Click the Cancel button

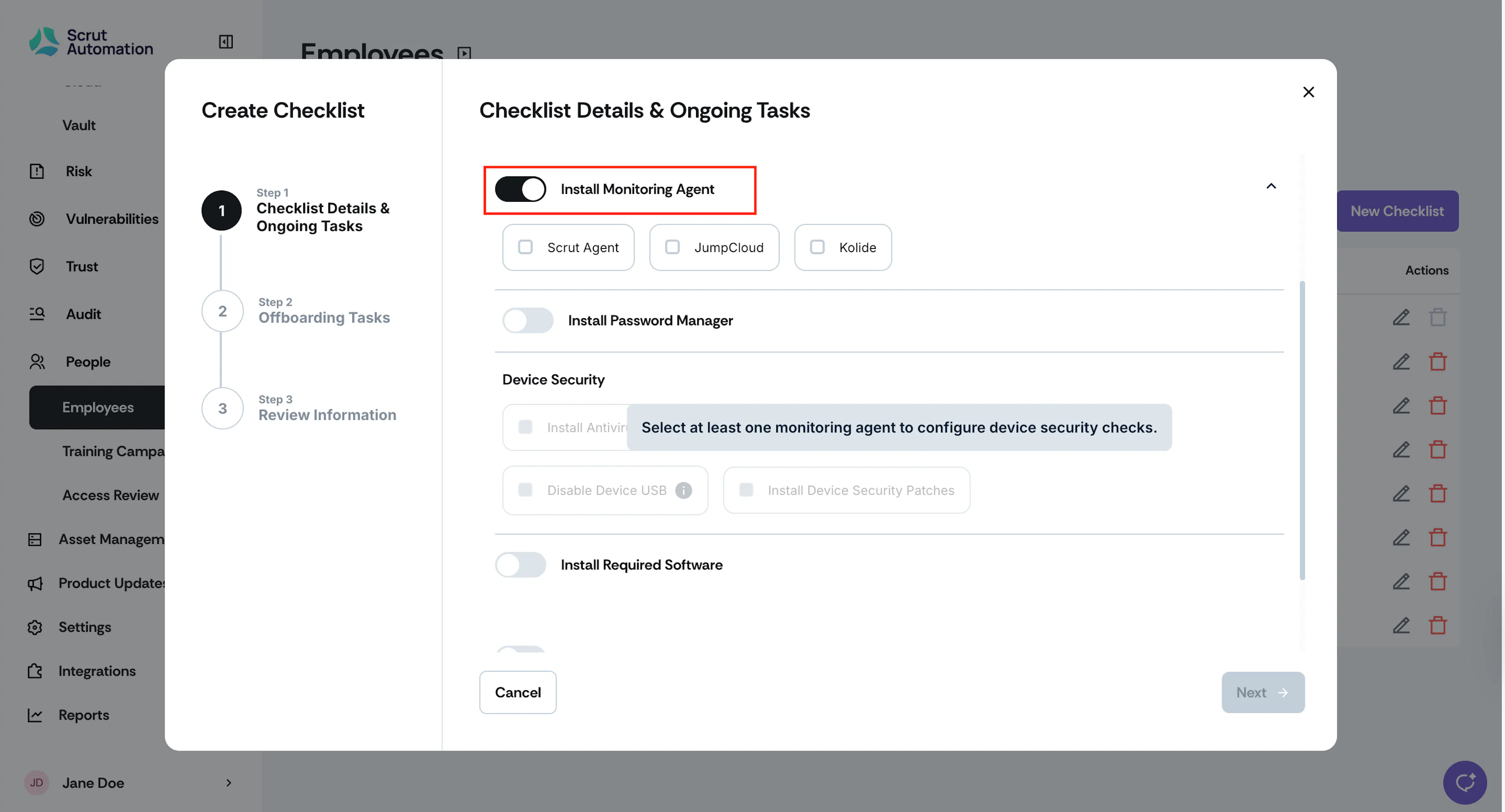tap(518, 692)
